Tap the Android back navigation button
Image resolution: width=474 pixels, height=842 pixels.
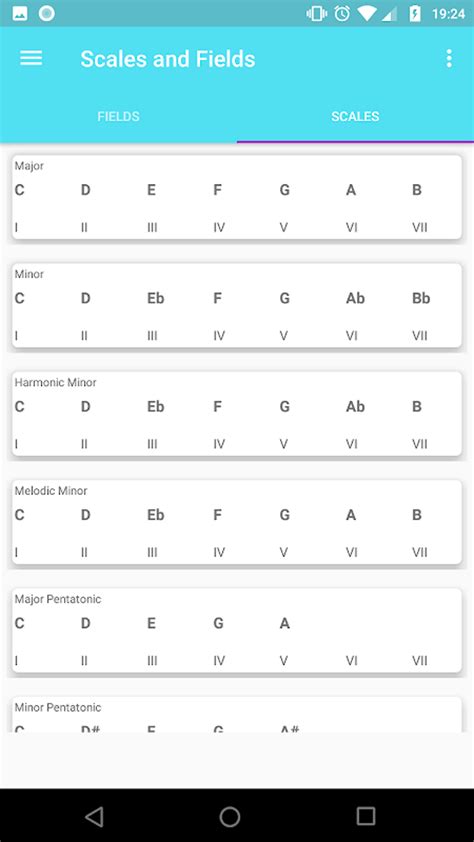94,817
